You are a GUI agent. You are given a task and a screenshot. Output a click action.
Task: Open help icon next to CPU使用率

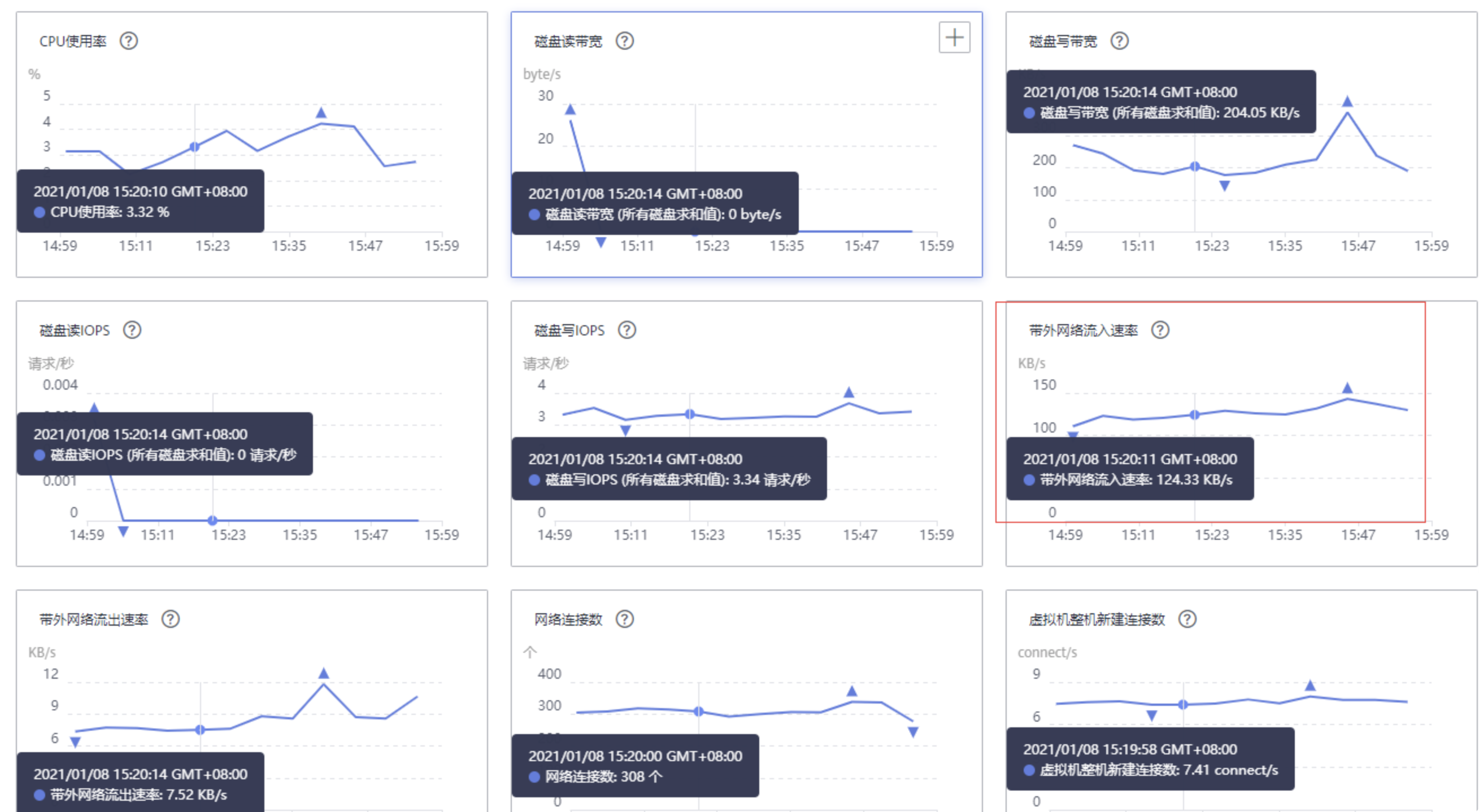129,41
